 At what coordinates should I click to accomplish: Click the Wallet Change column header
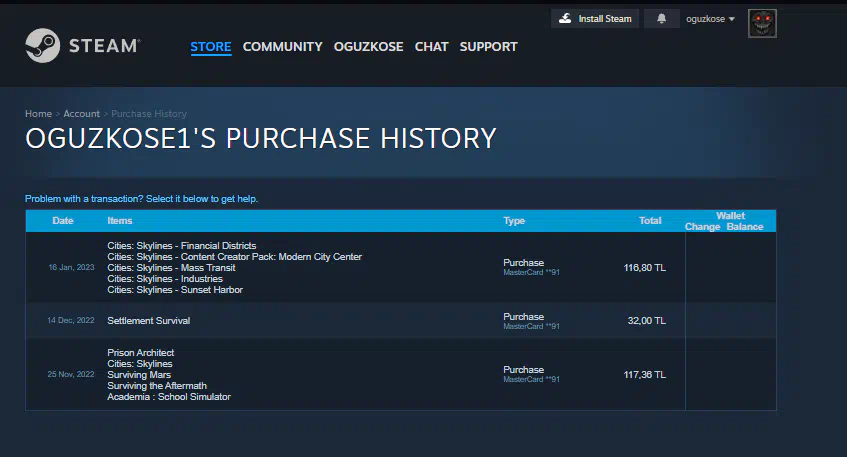click(702, 227)
